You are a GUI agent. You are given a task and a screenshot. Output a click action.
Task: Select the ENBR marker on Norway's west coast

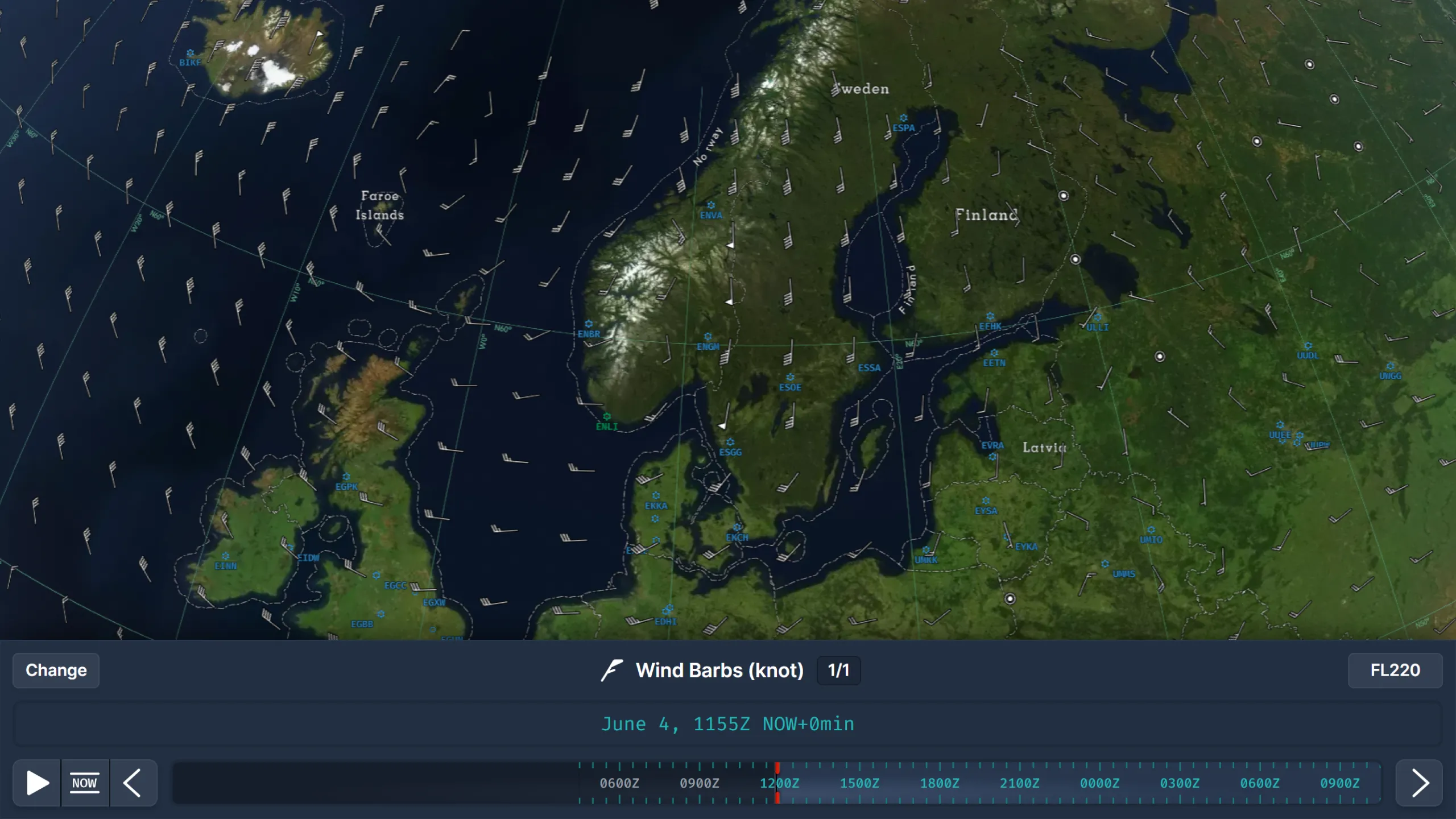click(x=589, y=324)
